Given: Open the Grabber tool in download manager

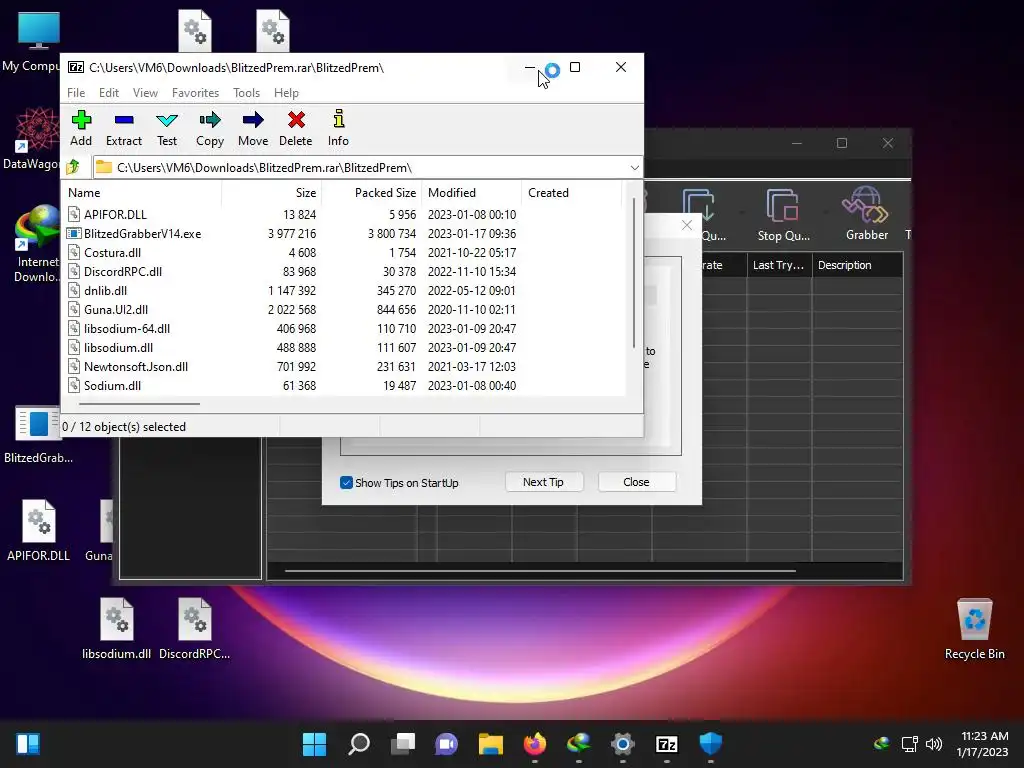Looking at the screenshot, I should point(867,215).
